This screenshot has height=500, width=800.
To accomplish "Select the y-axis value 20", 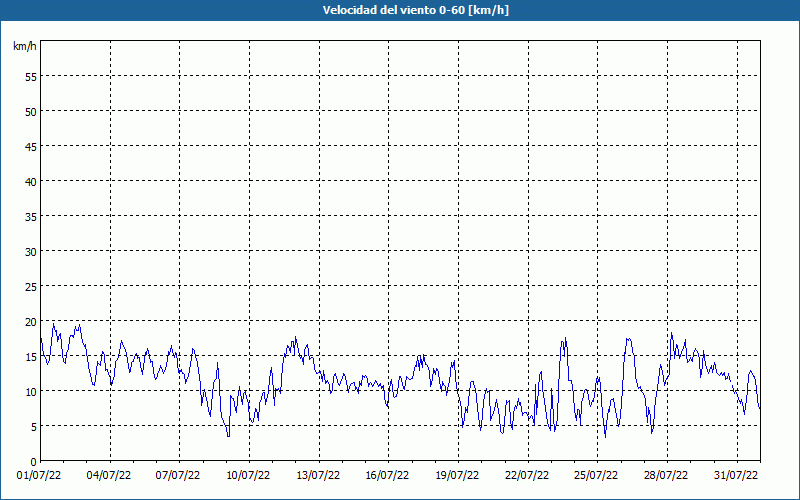I will tap(31, 321).
